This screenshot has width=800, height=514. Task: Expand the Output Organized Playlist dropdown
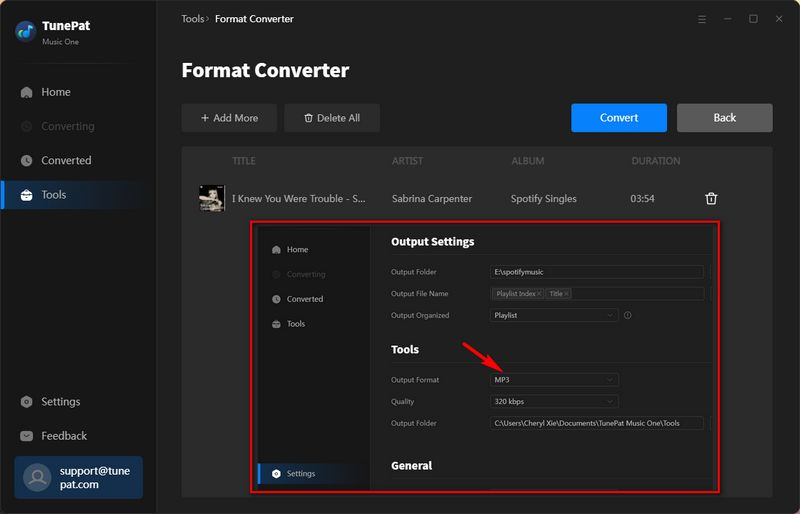(x=554, y=315)
